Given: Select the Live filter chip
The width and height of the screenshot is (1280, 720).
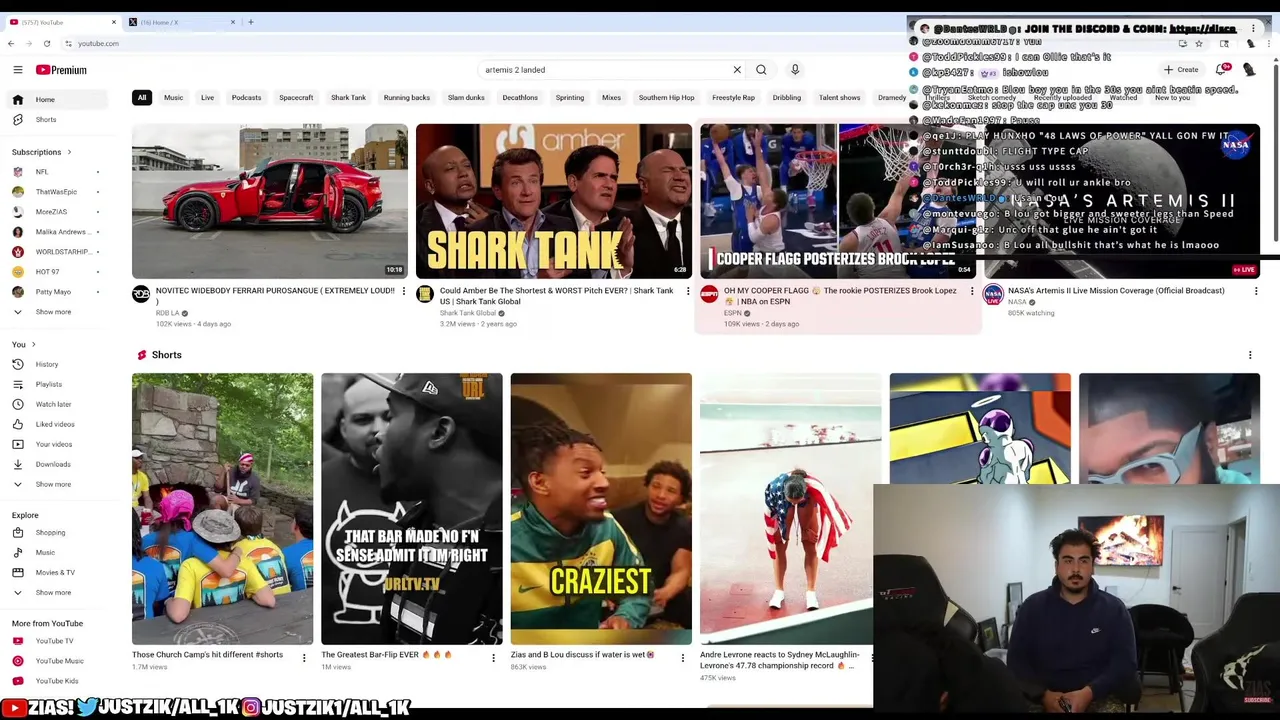Looking at the screenshot, I should pos(207,98).
